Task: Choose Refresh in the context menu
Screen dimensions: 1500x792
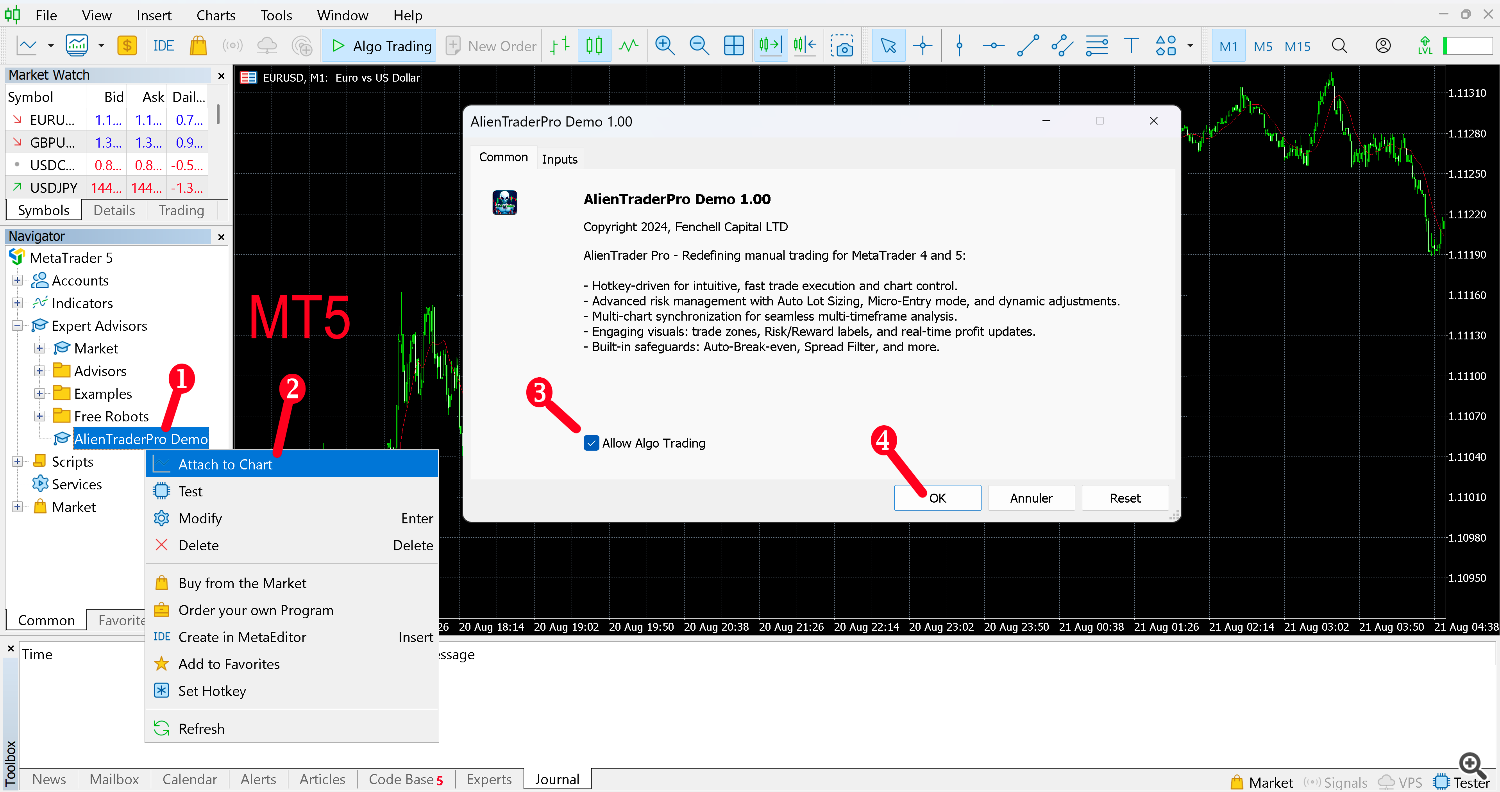Action: (292, 729)
